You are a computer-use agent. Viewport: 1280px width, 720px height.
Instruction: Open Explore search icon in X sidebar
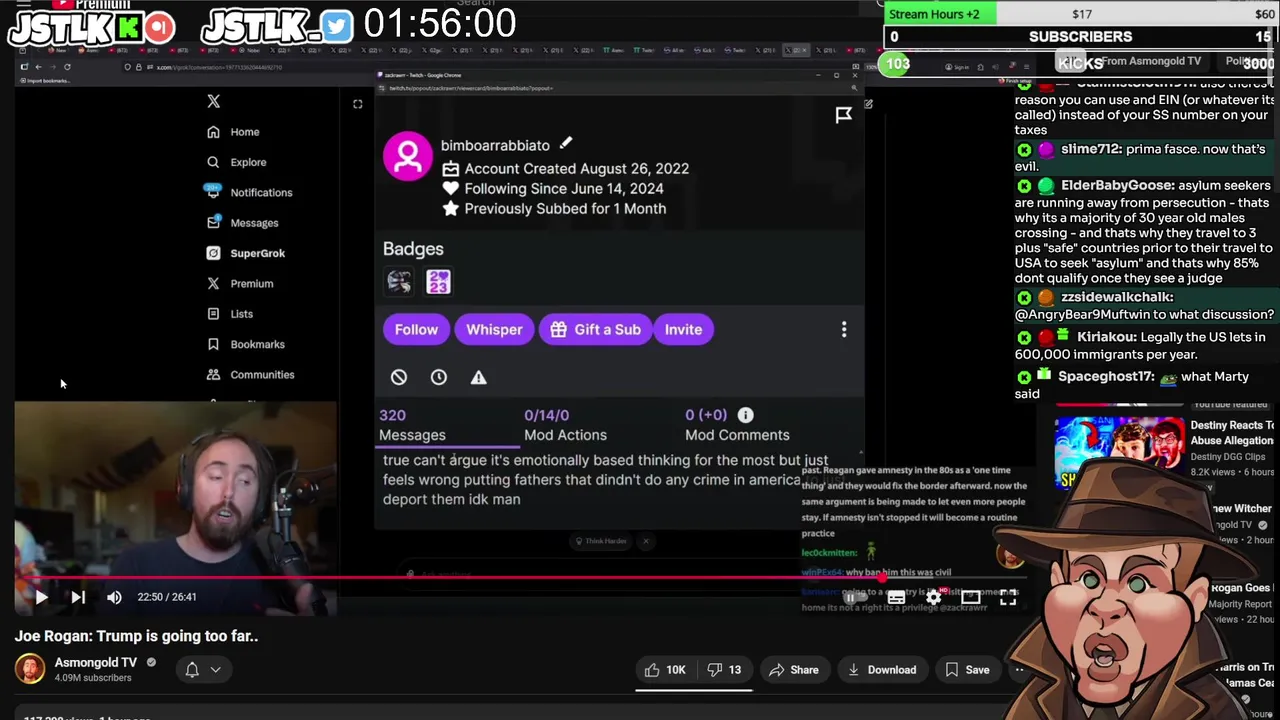click(x=213, y=162)
